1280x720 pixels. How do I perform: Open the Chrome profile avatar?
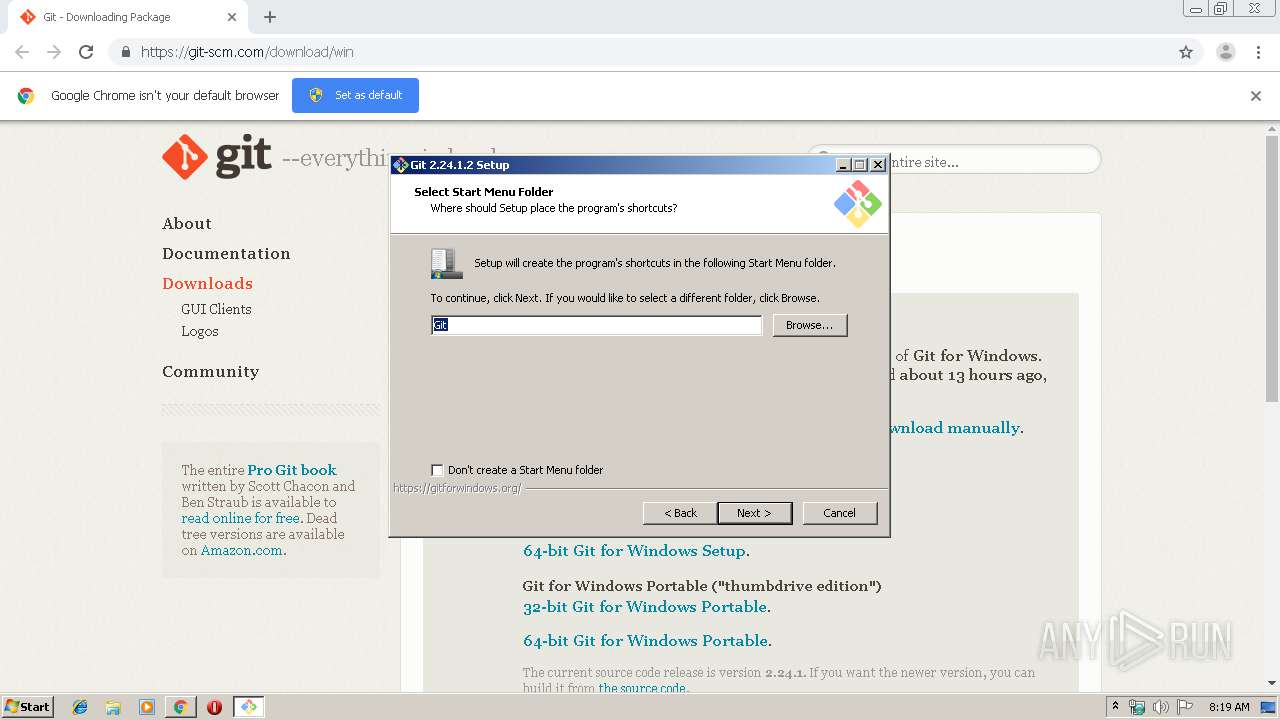point(1226,52)
